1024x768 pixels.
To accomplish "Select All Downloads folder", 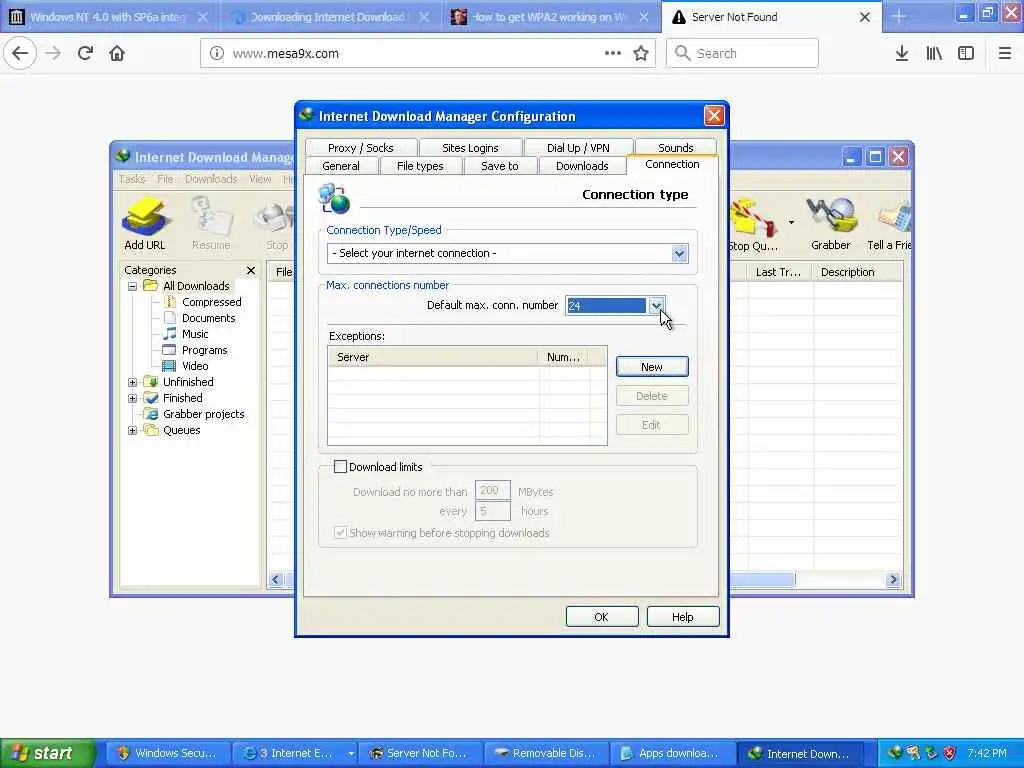I will (196, 286).
